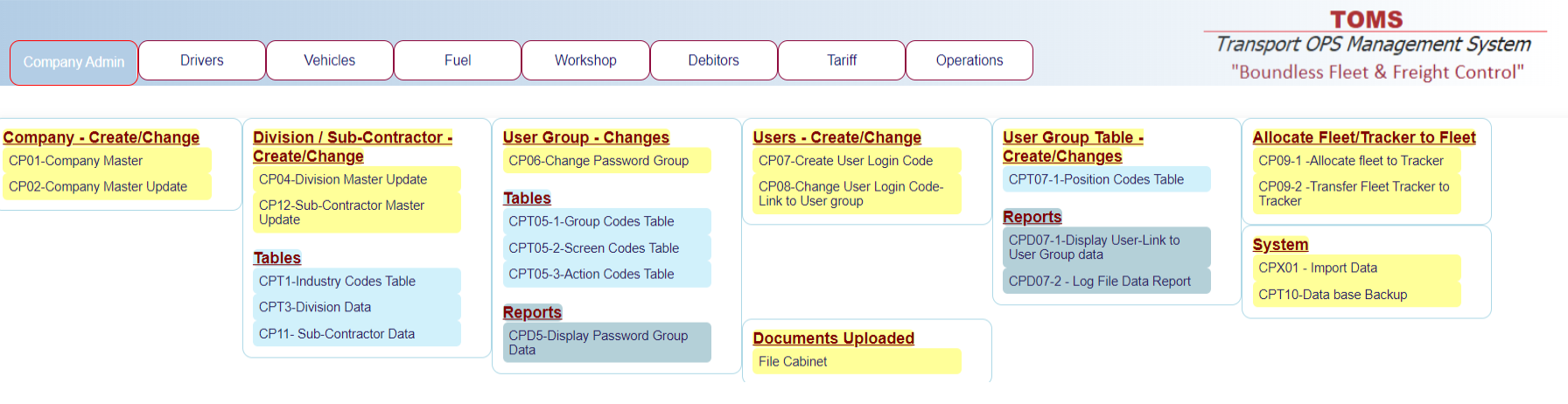The width and height of the screenshot is (1568, 404).
Task: Open CPT1-Industry Codes Table
Action: coord(337,282)
